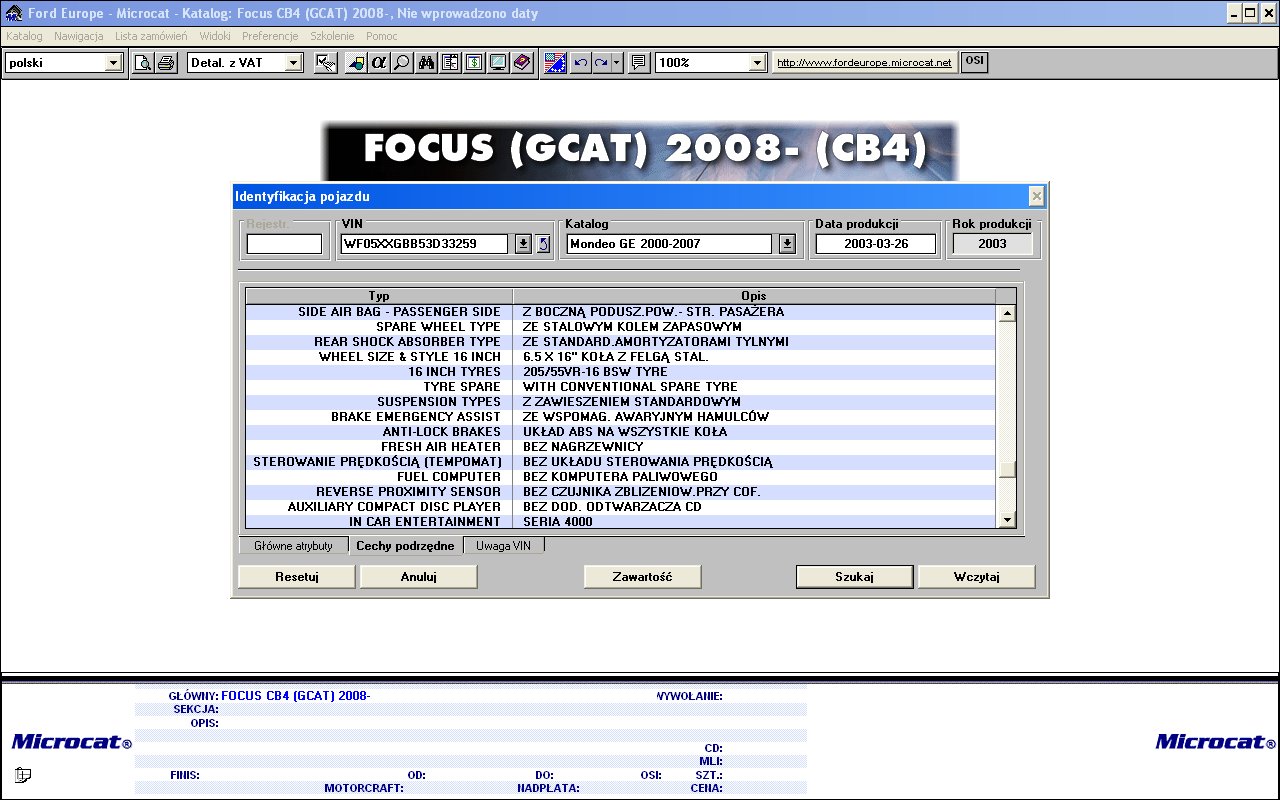Click the alpha symbol toolbar icon
1280x800 pixels.
[378, 62]
